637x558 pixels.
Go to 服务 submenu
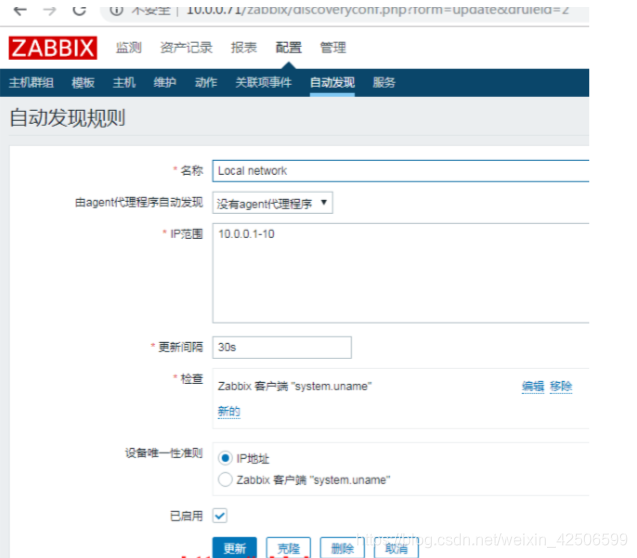point(384,83)
